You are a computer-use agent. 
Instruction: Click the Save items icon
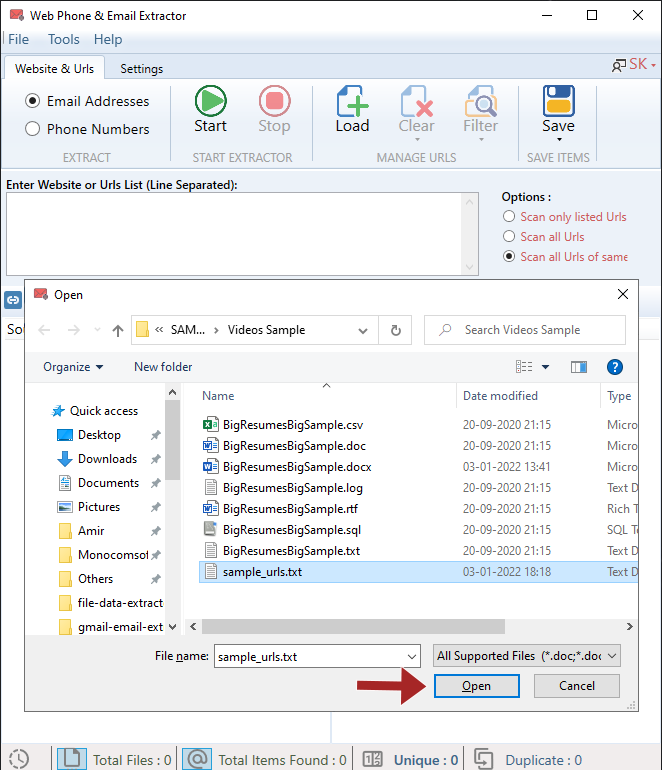point(559,101)
